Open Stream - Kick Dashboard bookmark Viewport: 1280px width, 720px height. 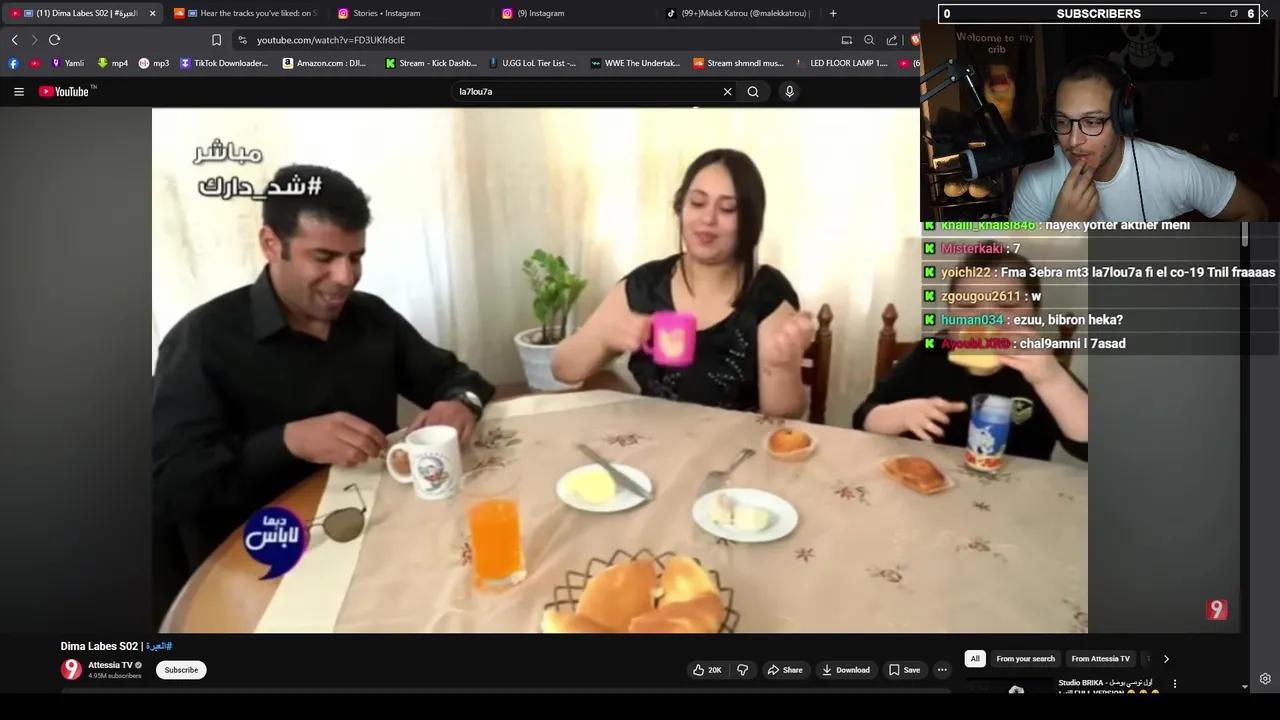click(431, 63)
